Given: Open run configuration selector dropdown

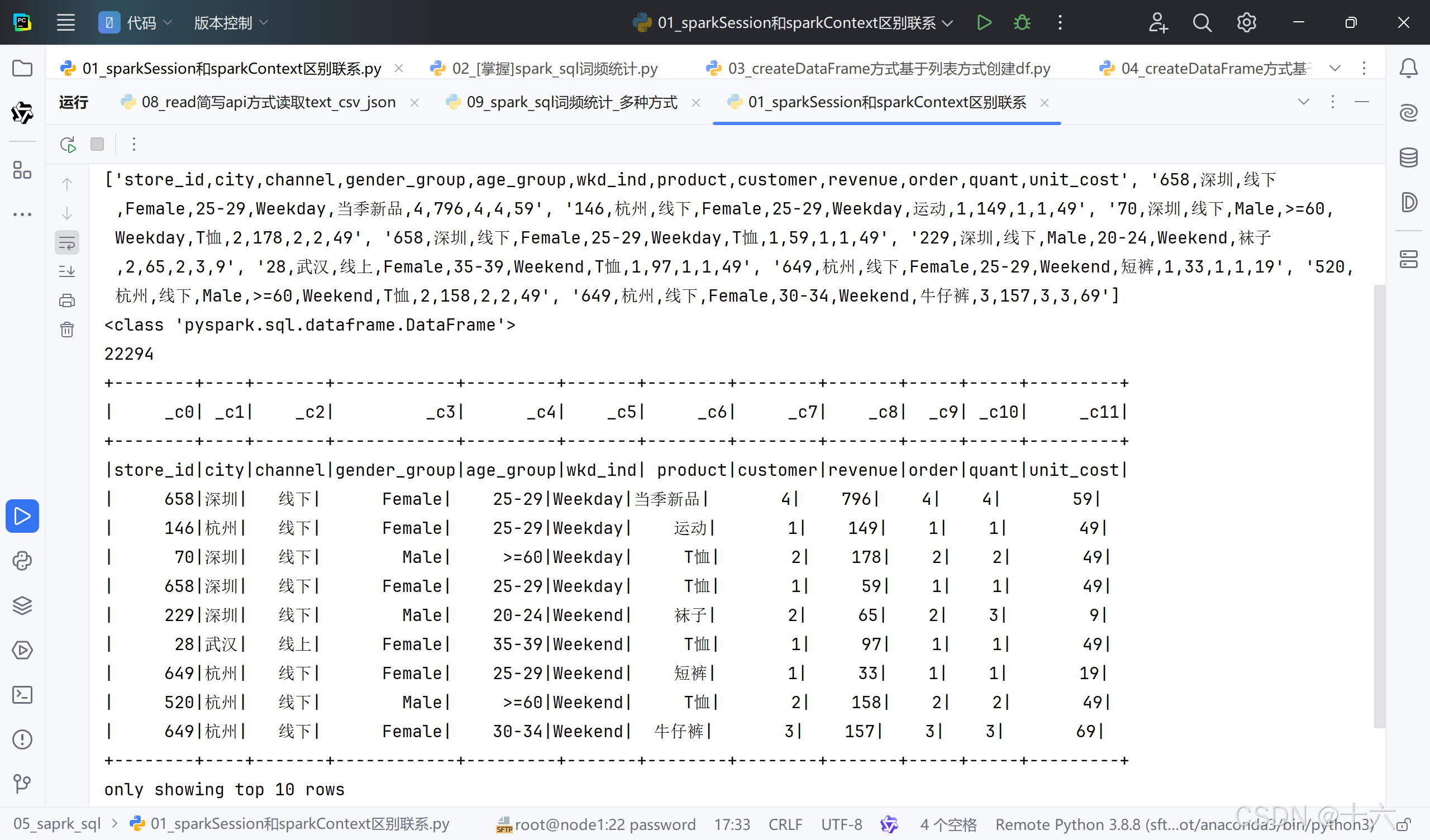Looking at the screenshot, I should coord(792,23).
